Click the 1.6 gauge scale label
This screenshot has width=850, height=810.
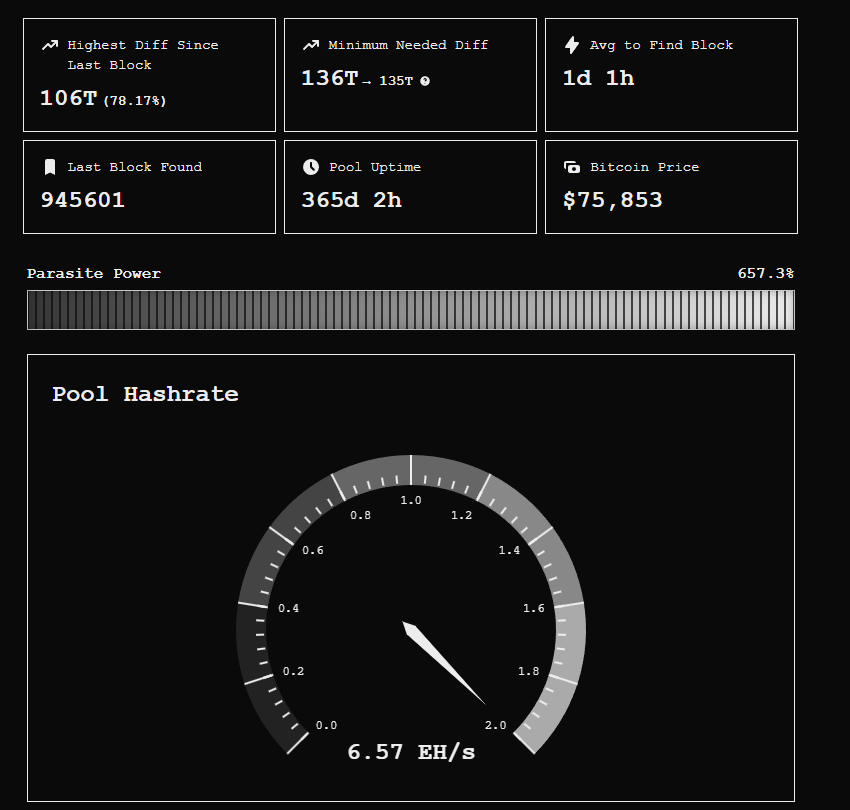pyautogui.click(x=534, y=608)
